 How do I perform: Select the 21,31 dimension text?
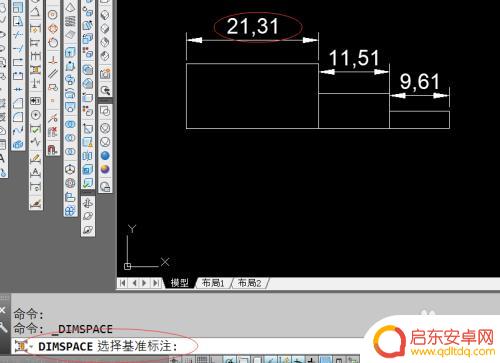click(x=253, y=27)
